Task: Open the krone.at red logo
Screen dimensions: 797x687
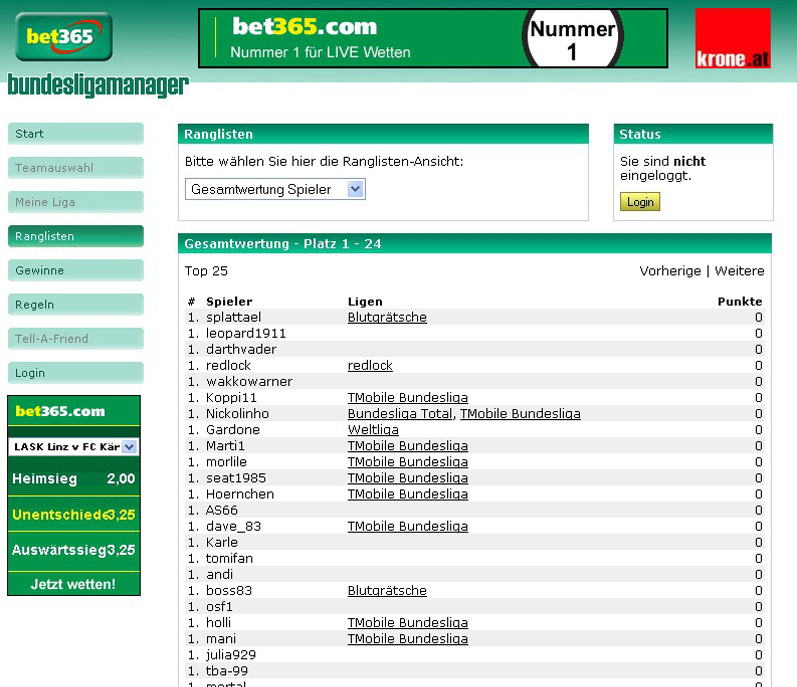Action: click(x=732, y=38)
